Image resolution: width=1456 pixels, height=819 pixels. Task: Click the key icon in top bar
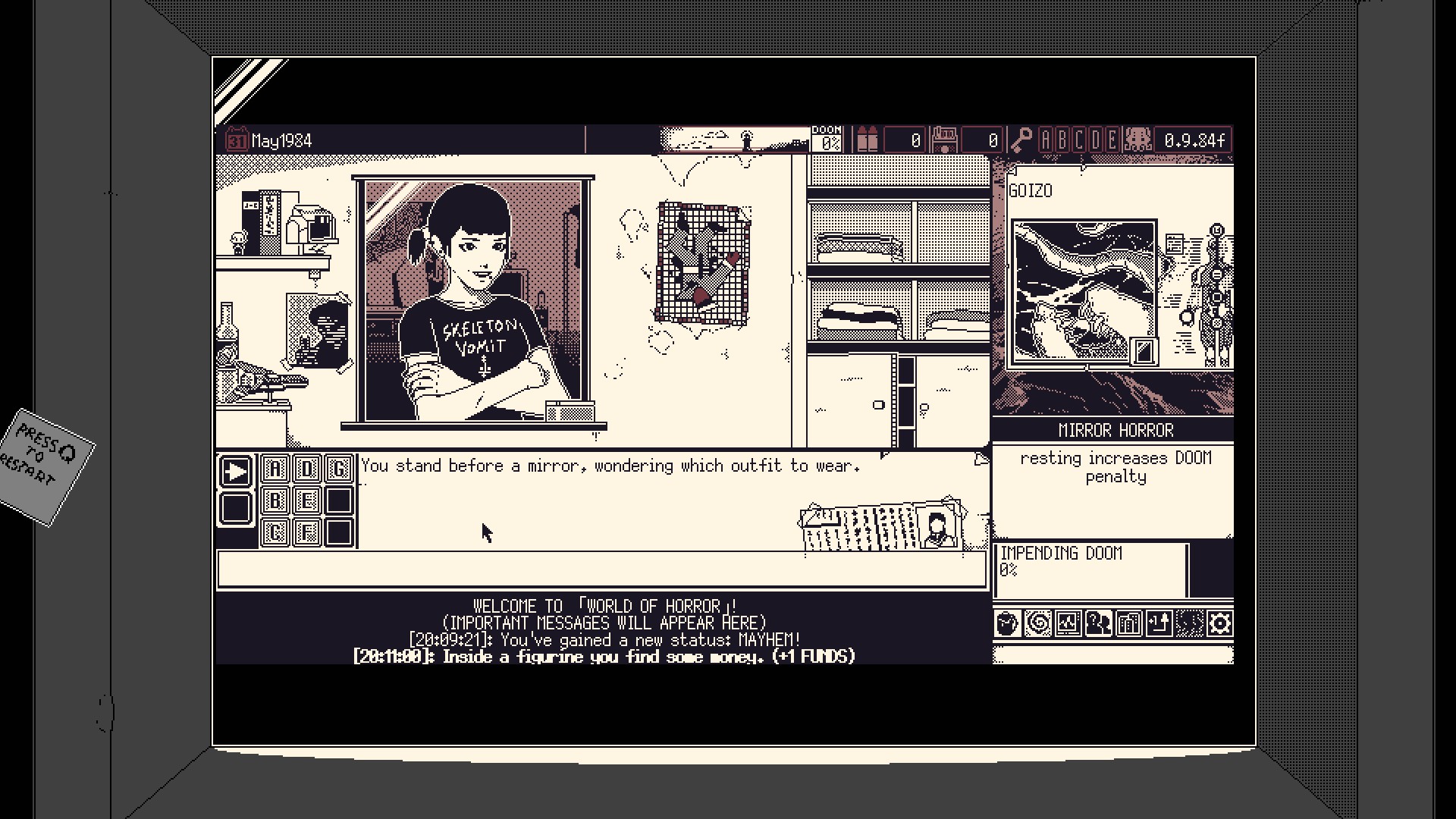pyautogui.click(x=1021, y=140)
